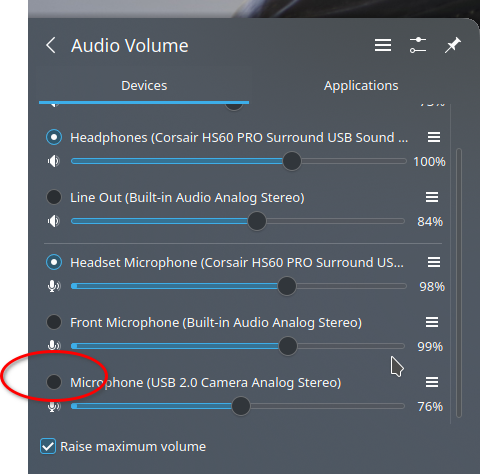Select Front Microphone as default input
Viewport: 480px width, 474px height.
[x=54, y=322]
